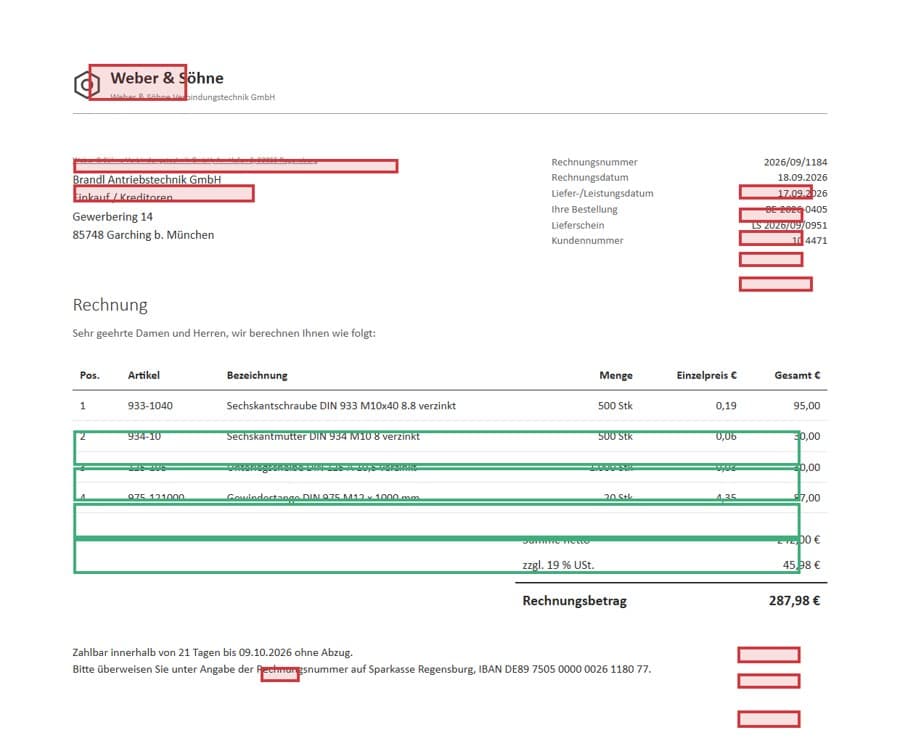Click the bank name 'Sparkasse Regensburg'

click(x=422, y=669)
